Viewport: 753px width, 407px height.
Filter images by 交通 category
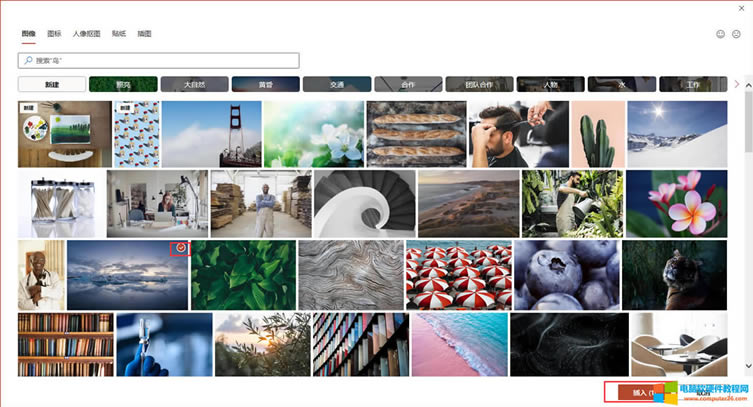(337, 84)
